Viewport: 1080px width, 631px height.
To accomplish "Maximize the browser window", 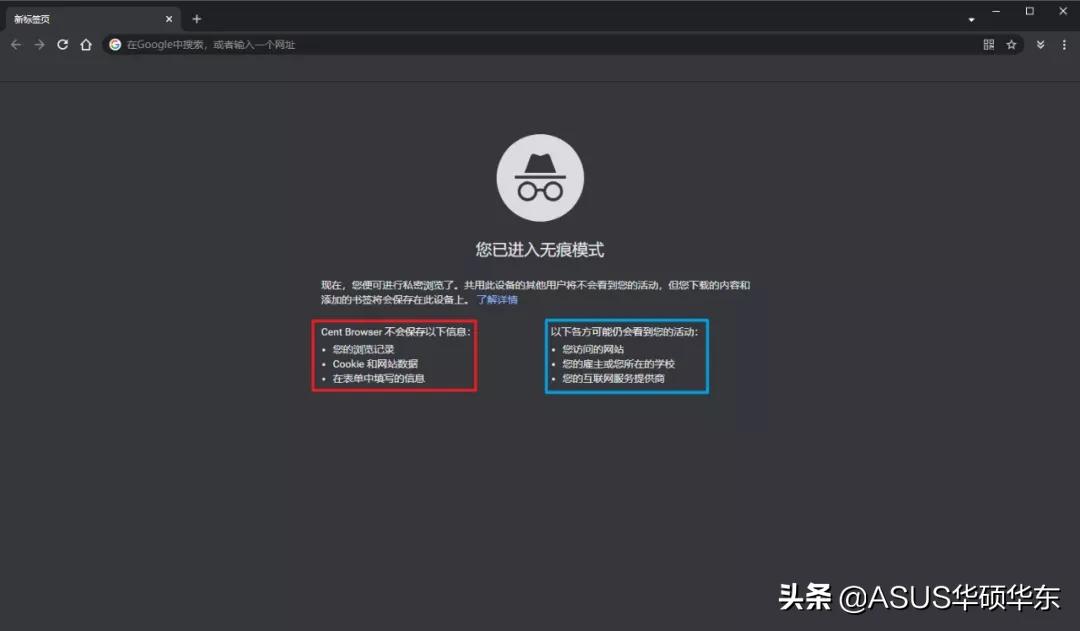I will click(1030, 11).
